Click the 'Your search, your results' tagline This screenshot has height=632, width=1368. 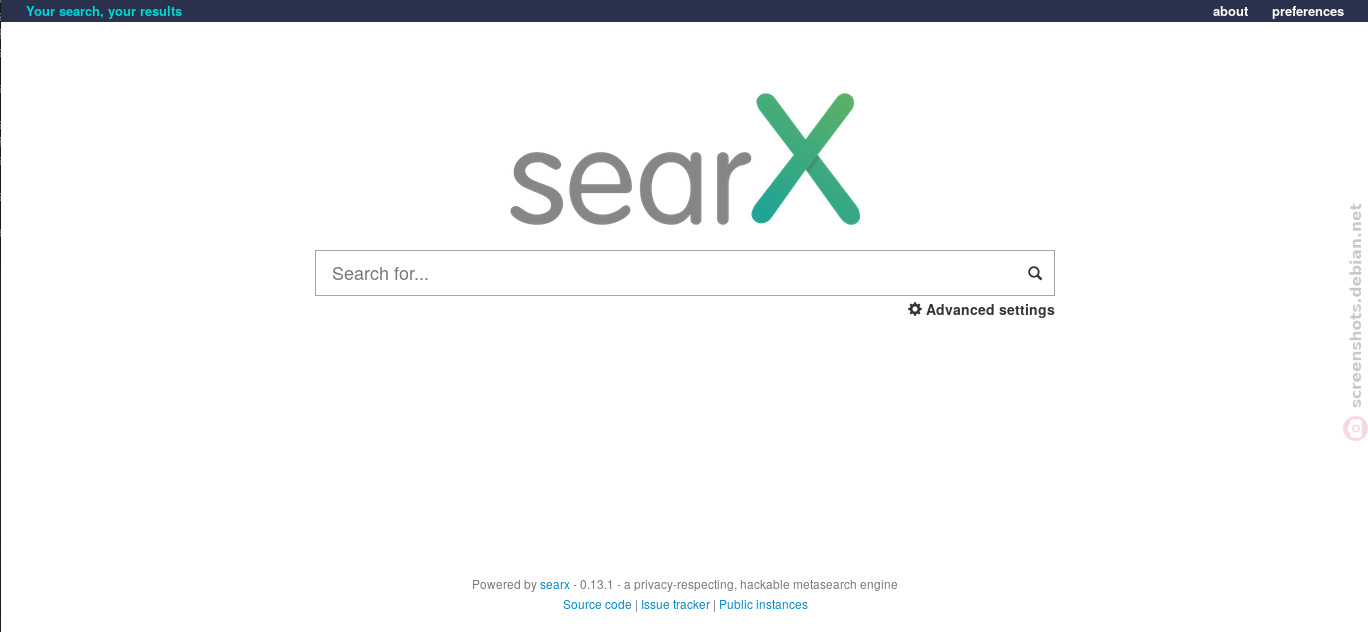(104, 12)
